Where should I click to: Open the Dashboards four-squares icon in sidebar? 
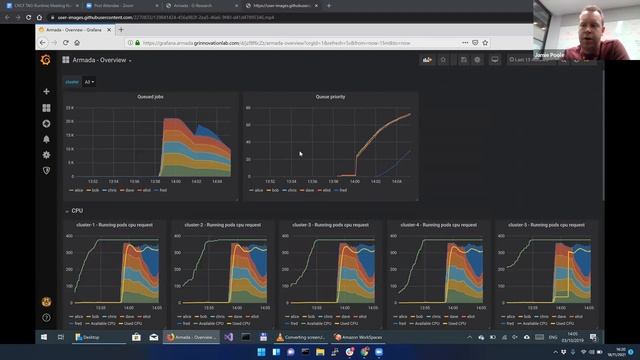point(46,108)
